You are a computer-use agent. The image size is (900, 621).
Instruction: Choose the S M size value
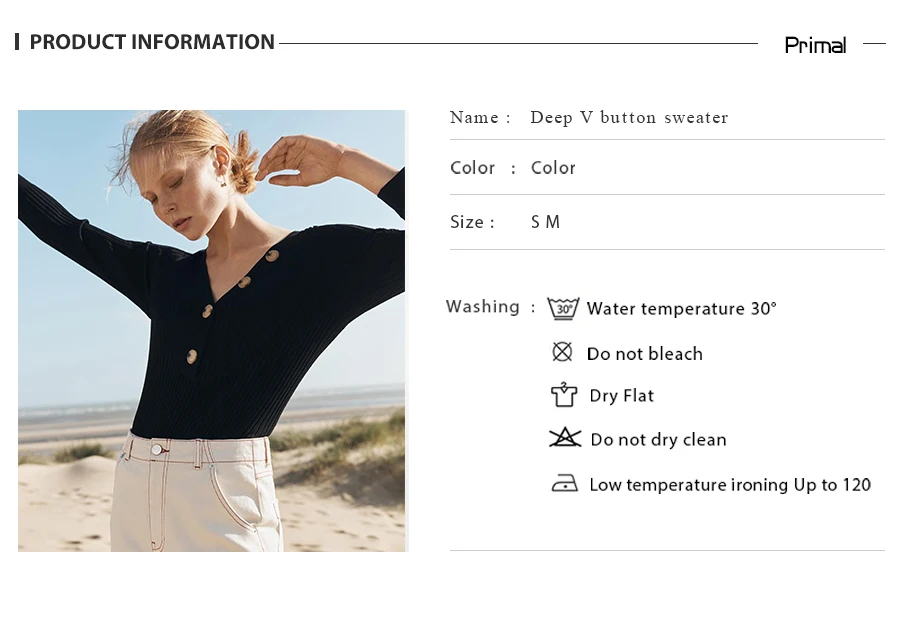(545, 222)
